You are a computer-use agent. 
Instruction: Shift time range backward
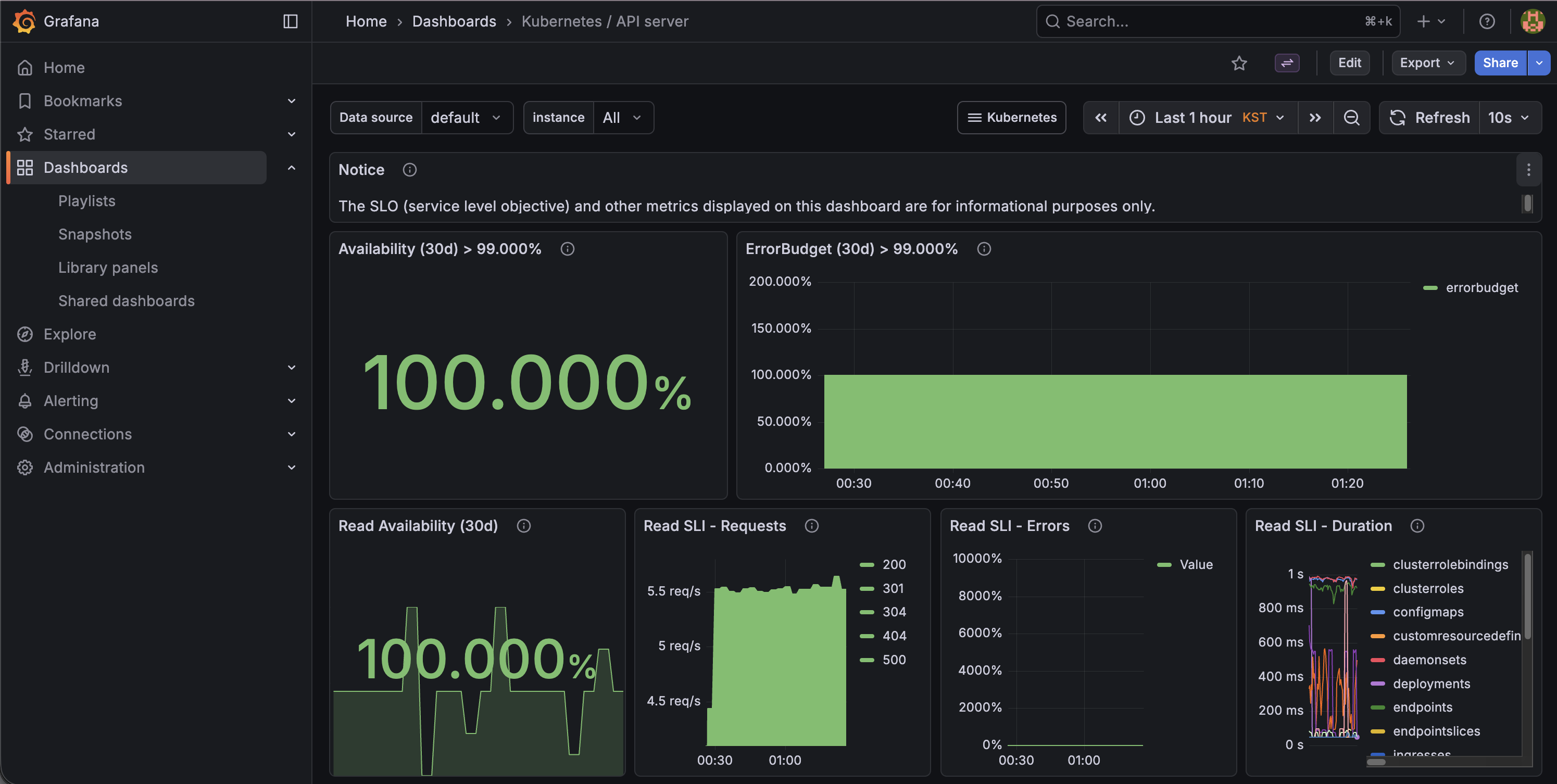click(x=1101, y=117)
